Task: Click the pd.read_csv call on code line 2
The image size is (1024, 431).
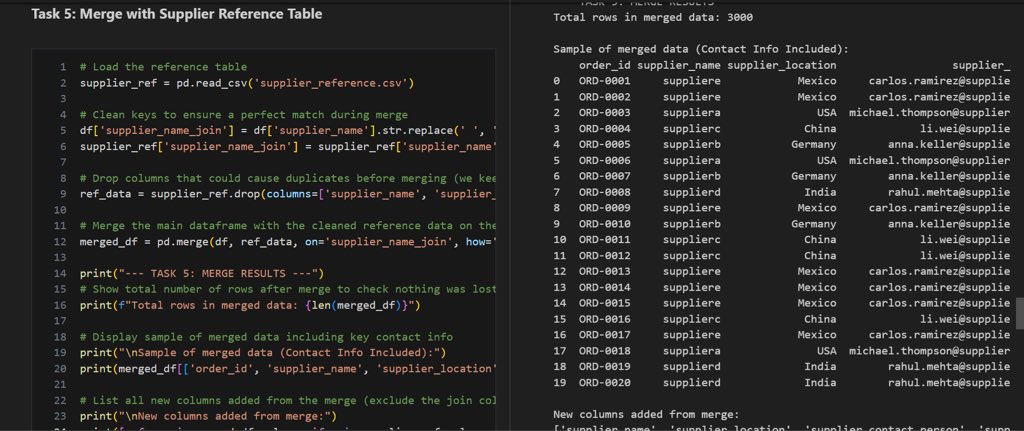Action: [293, 83]
